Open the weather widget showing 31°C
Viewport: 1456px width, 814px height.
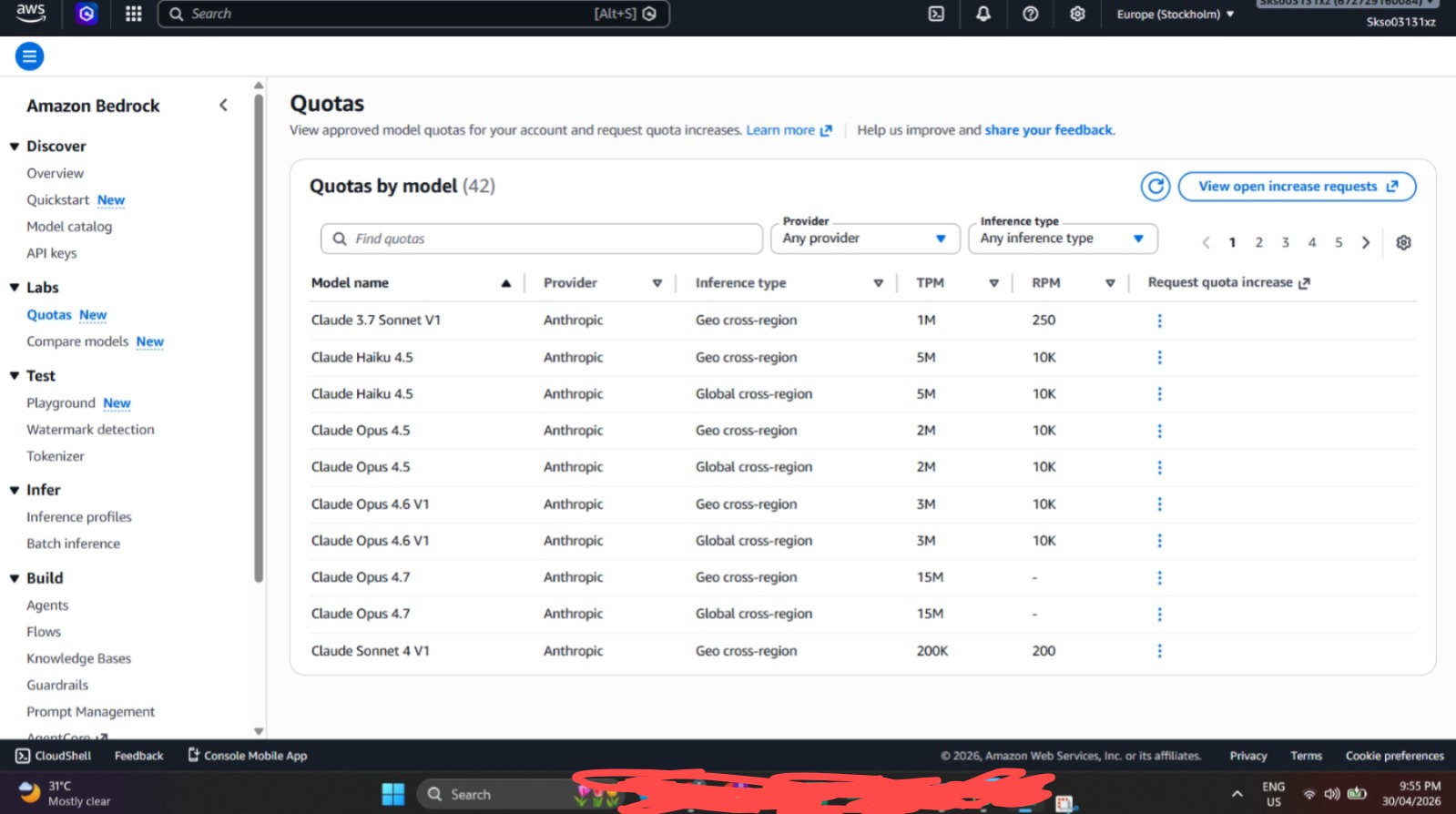[x=64, y=793]
